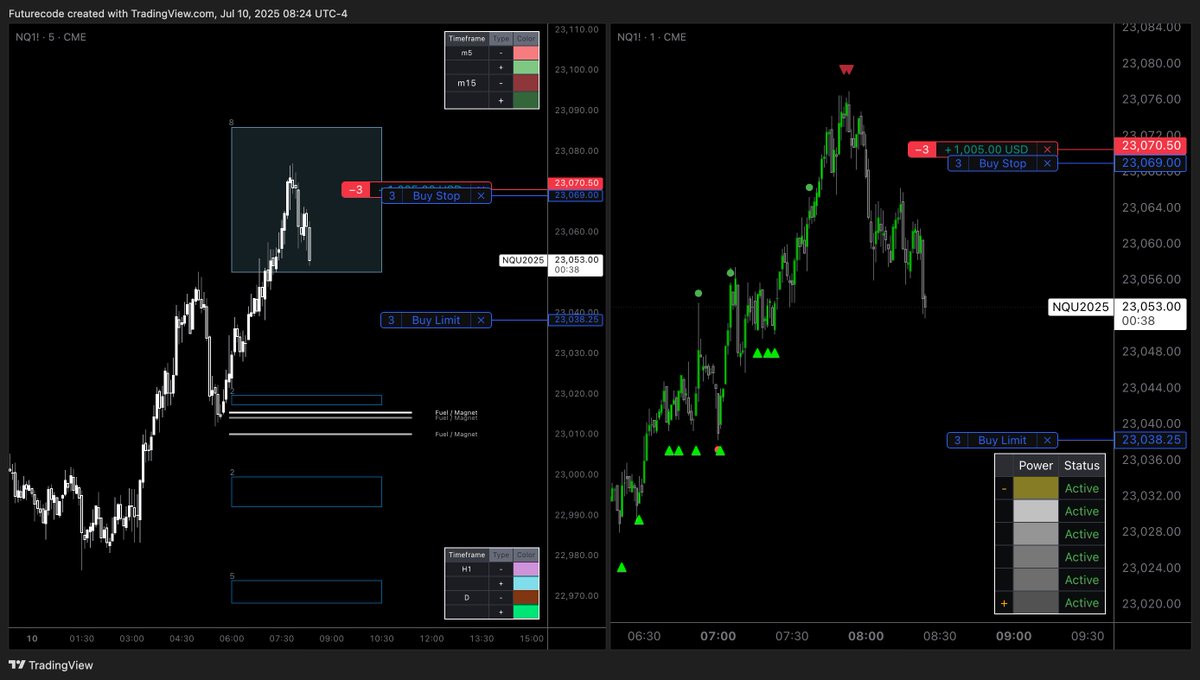Select Buy Stop label on 5-minute chart
Screen dimensions: 1200x680
click(x=436, y=196)
